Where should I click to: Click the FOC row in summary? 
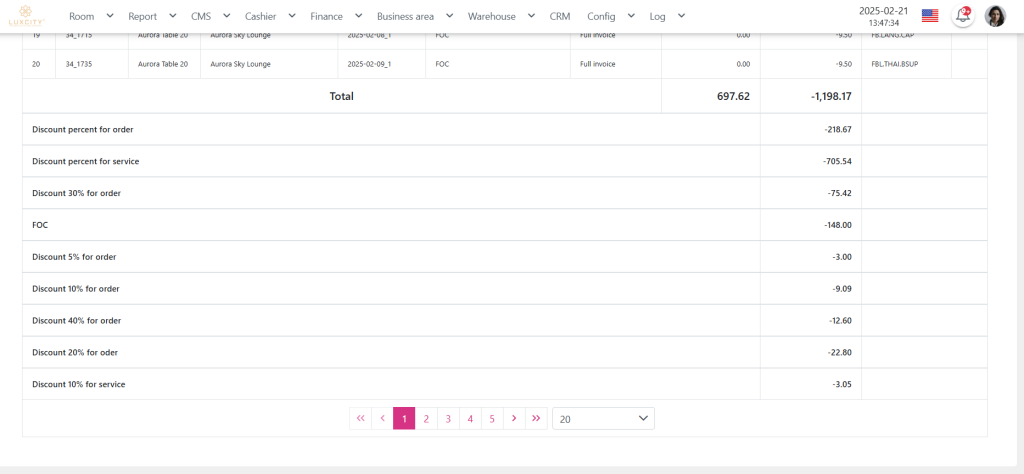[x=40, y=225]
